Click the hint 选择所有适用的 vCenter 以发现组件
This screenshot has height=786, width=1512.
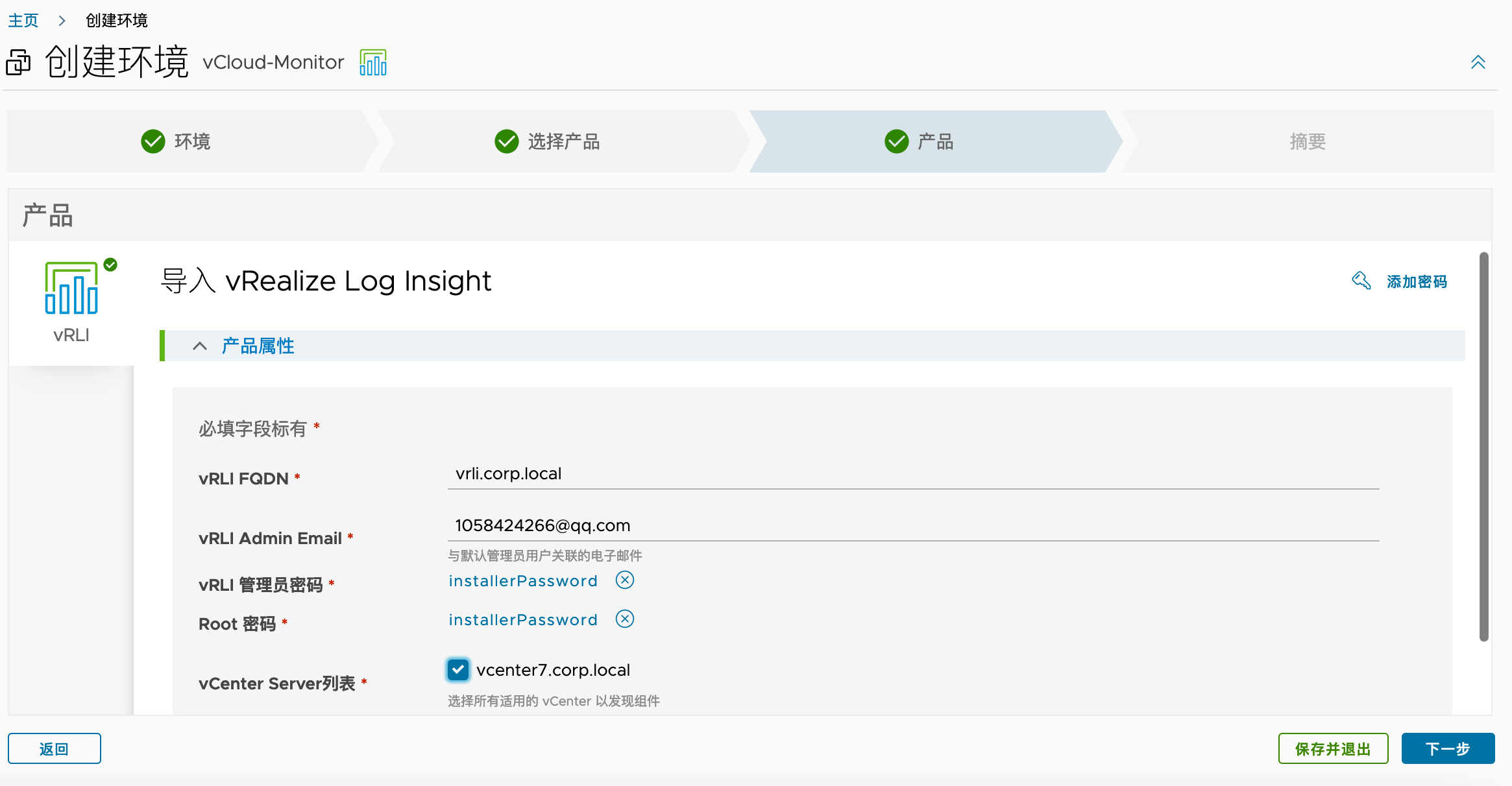554,701
